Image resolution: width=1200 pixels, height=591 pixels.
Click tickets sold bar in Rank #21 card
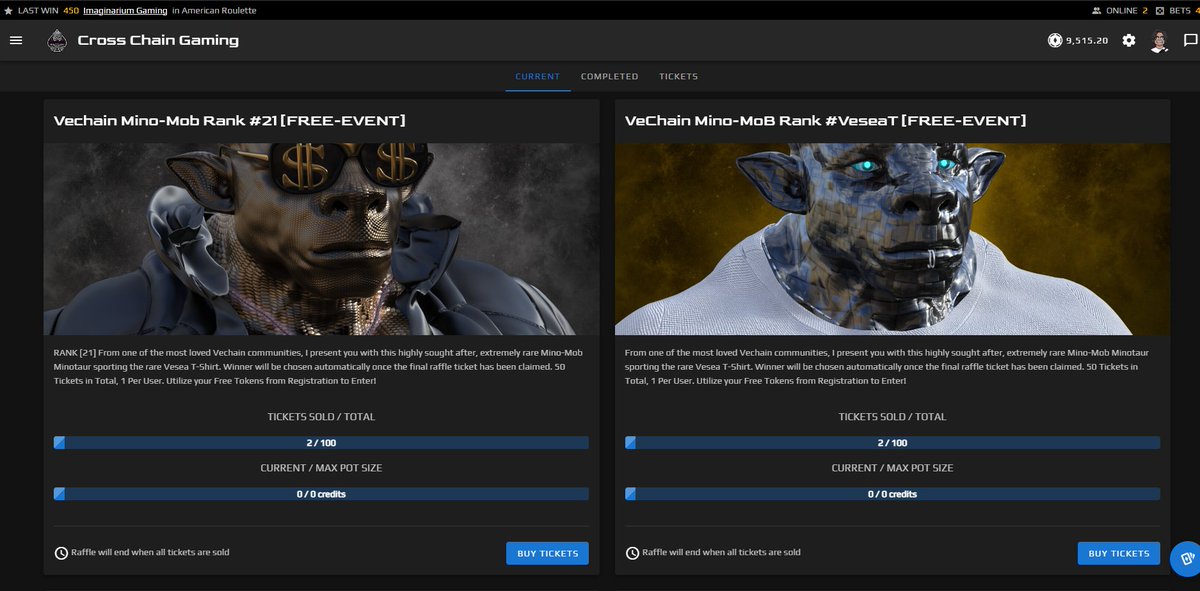(x=321, y=443)
